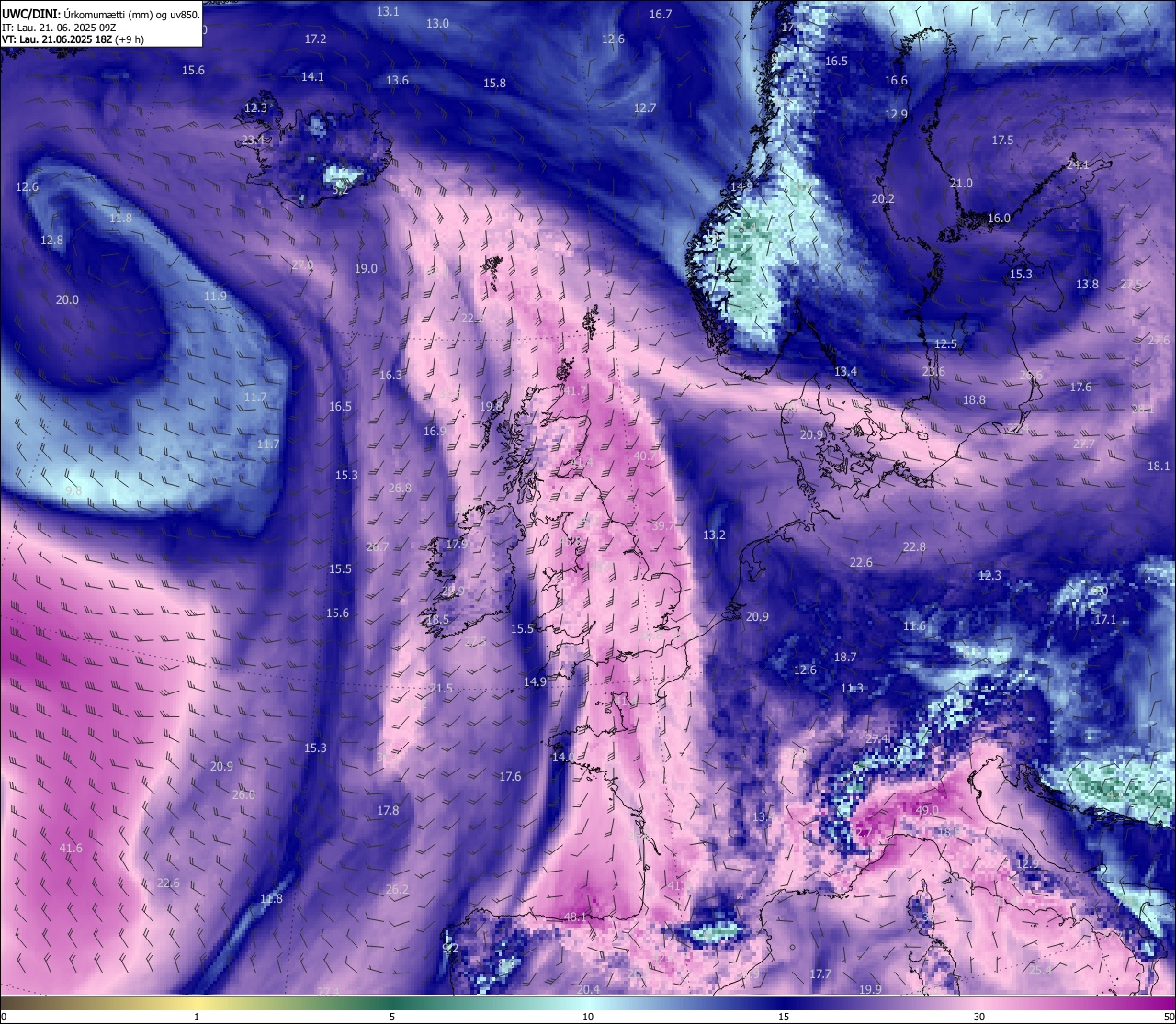The image size is (1176, 1024).
Task: Click the 20.0 value label
Action: pyautogui.click(x=67, y=300)
